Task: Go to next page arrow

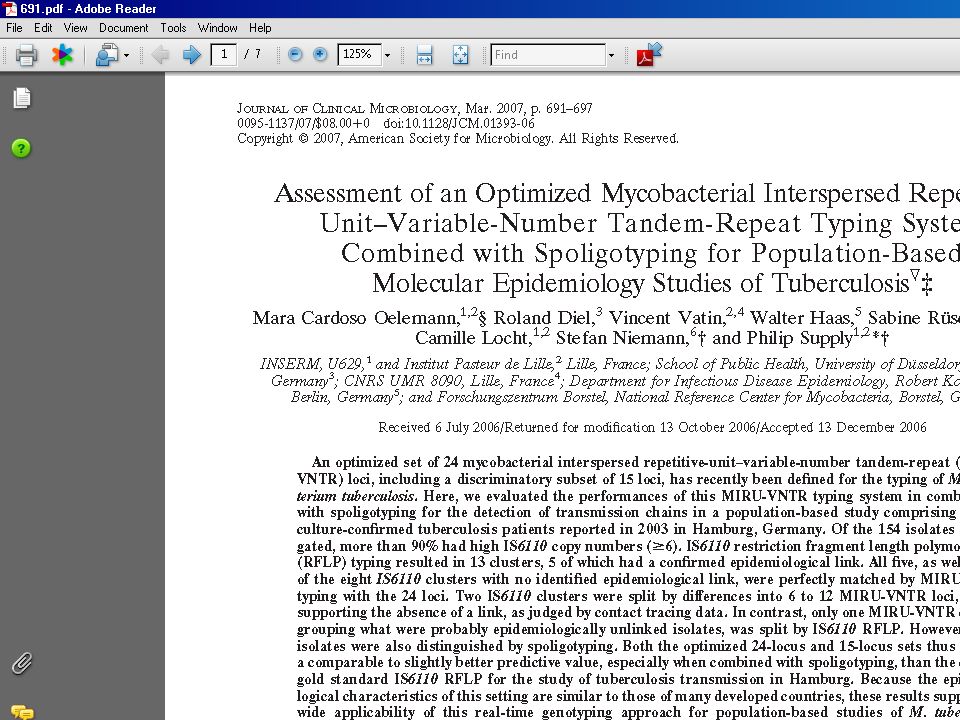Action: (192, 55)
